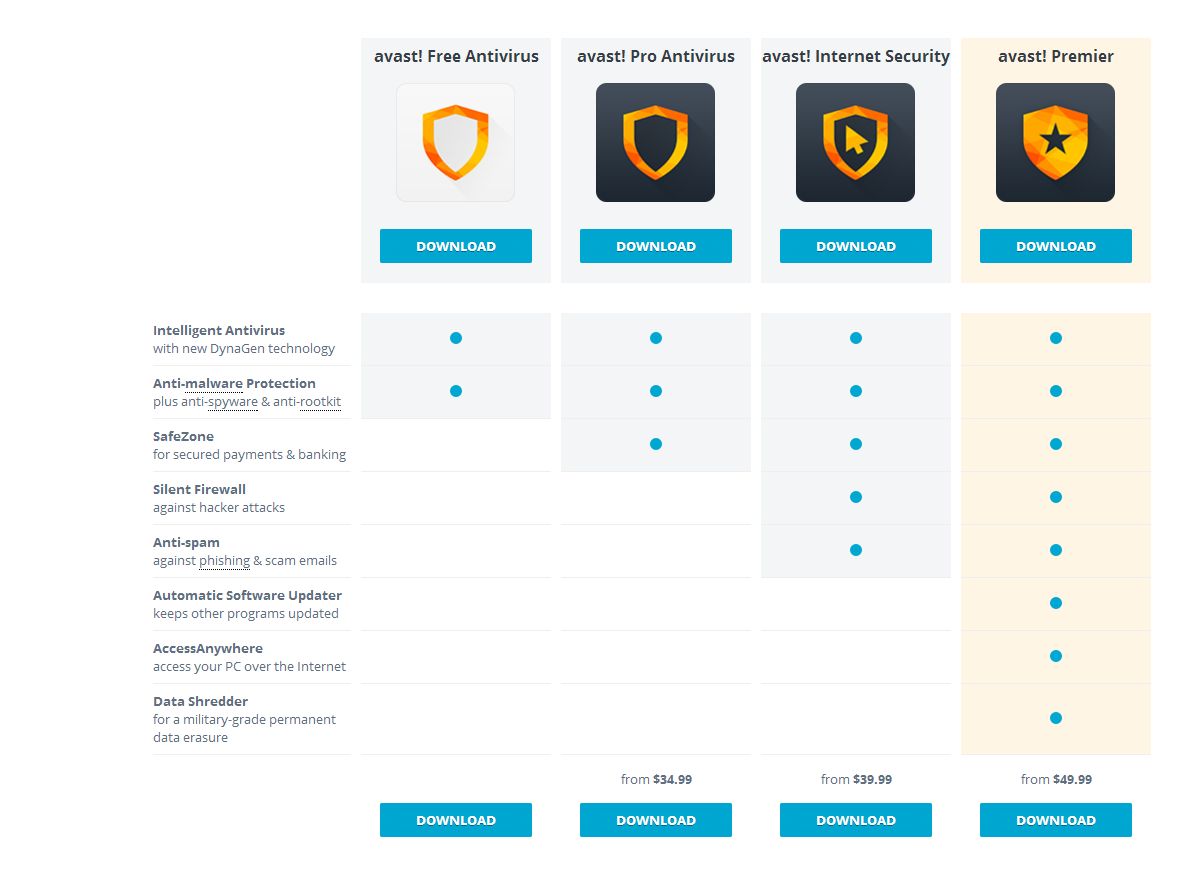
Task: Open the anti-rootkit underlined term
Action: pos(307,402)
